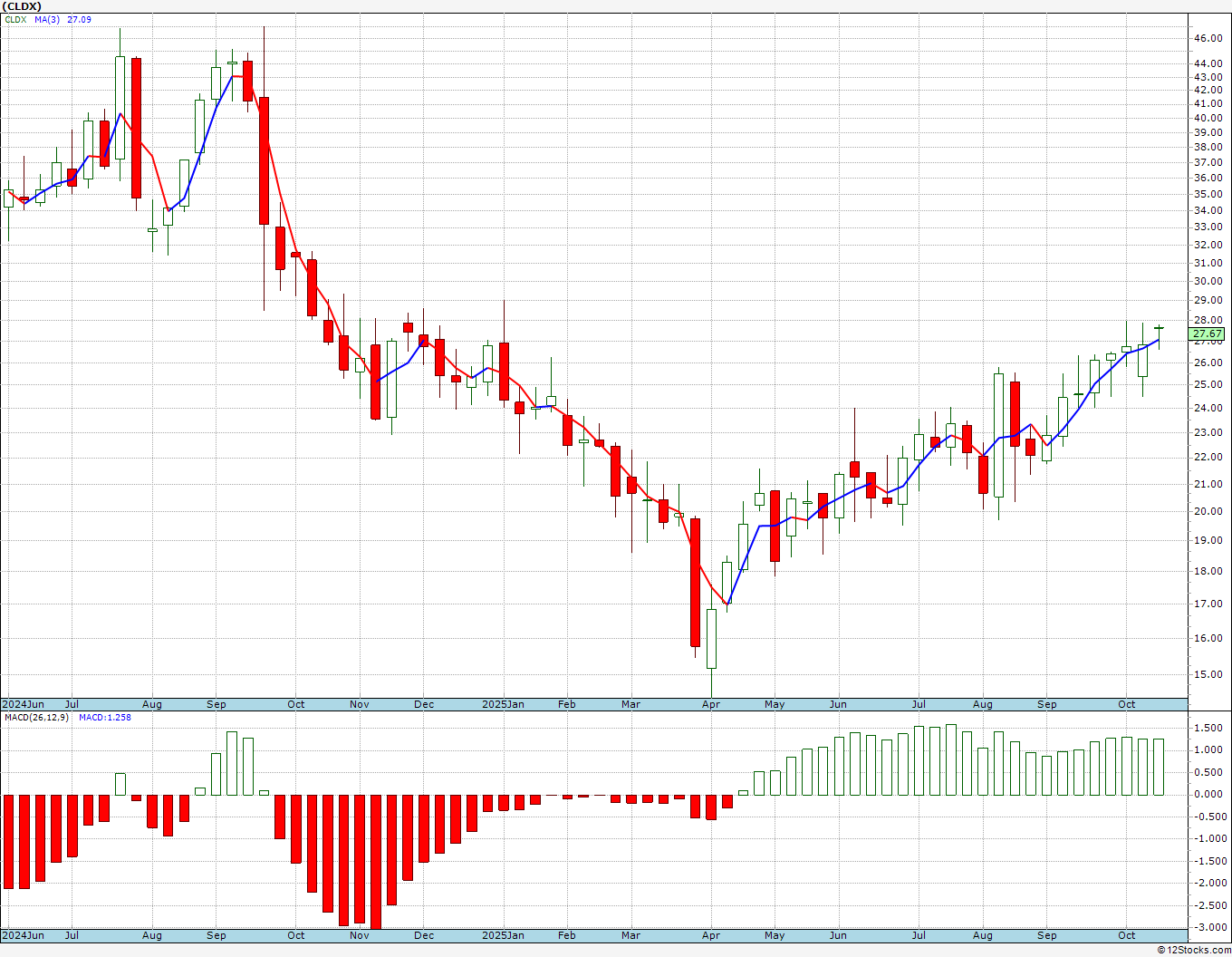
Task: Click the deepest red MACD histogram bar in November
Action: coord(376,862)
